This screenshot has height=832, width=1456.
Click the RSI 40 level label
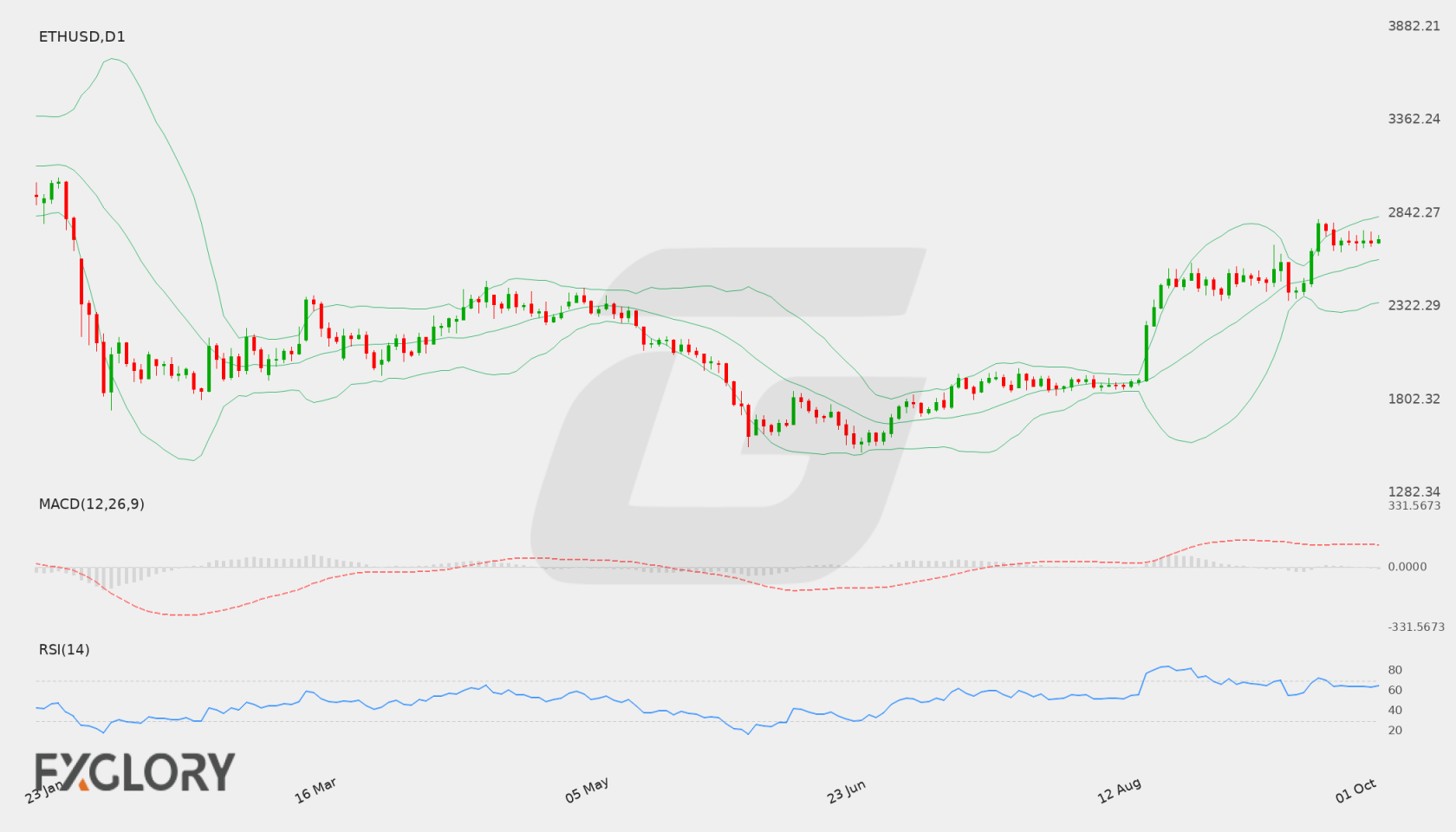click(1395, 710)
